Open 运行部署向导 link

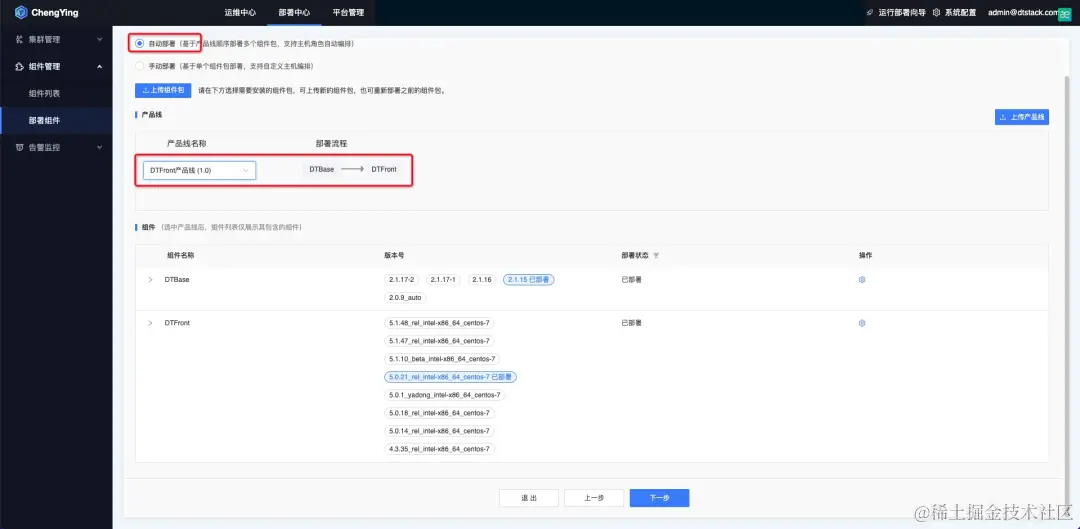pos(900,12)
